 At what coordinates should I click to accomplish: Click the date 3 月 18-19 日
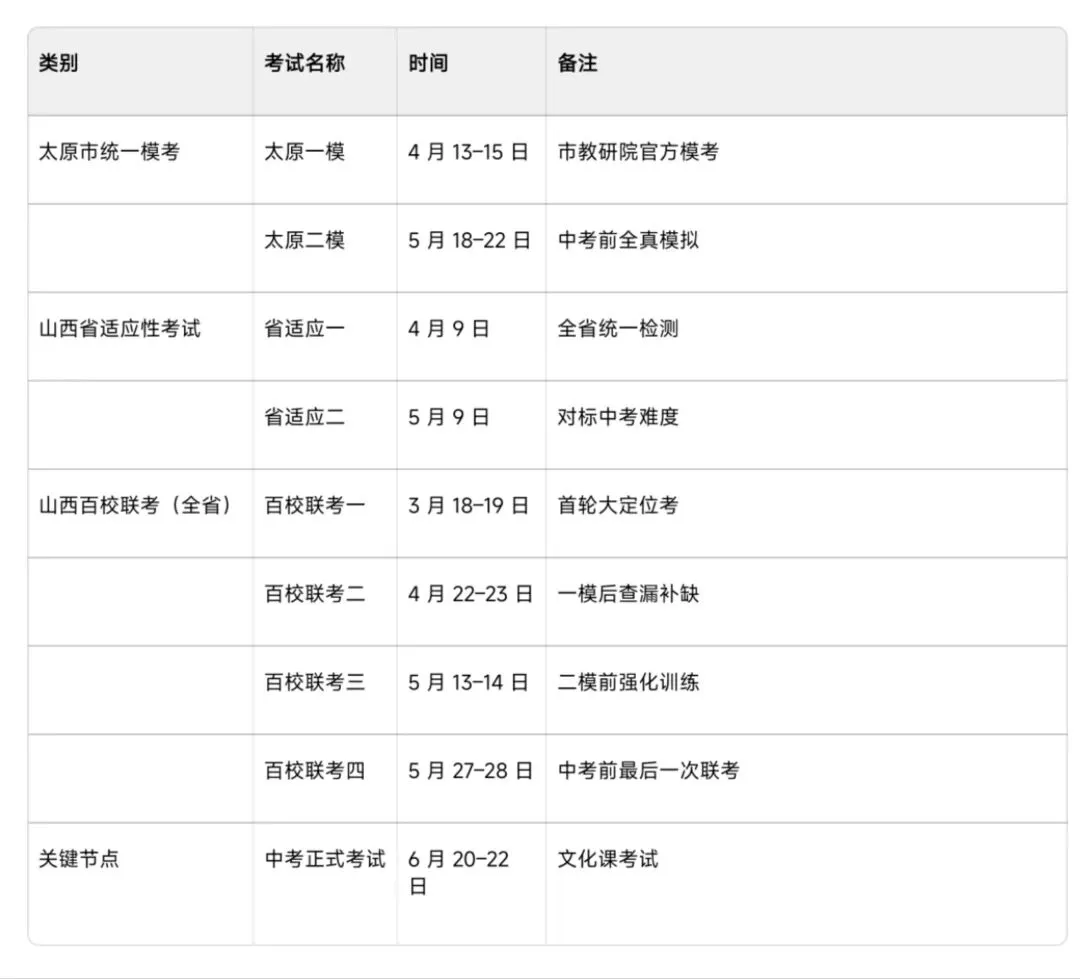click(x=468, y=505)
